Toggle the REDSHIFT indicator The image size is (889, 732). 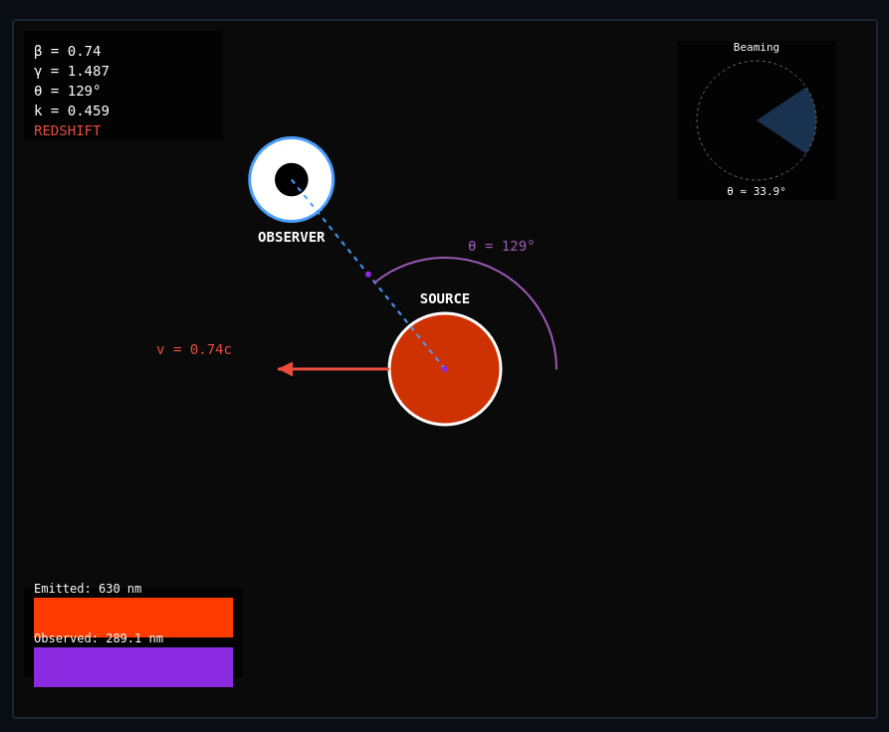(x=66, y=130)
